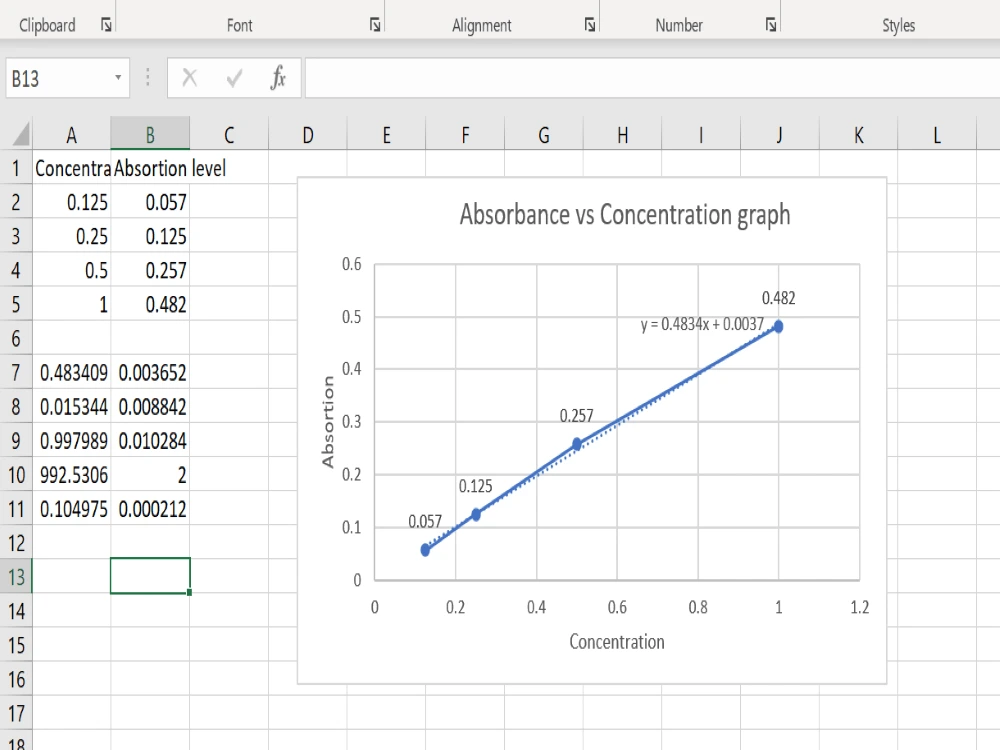Open the Clipboard dialog launcher
The height and width of the screenshot is (750, 1000).
click(107, 25)
